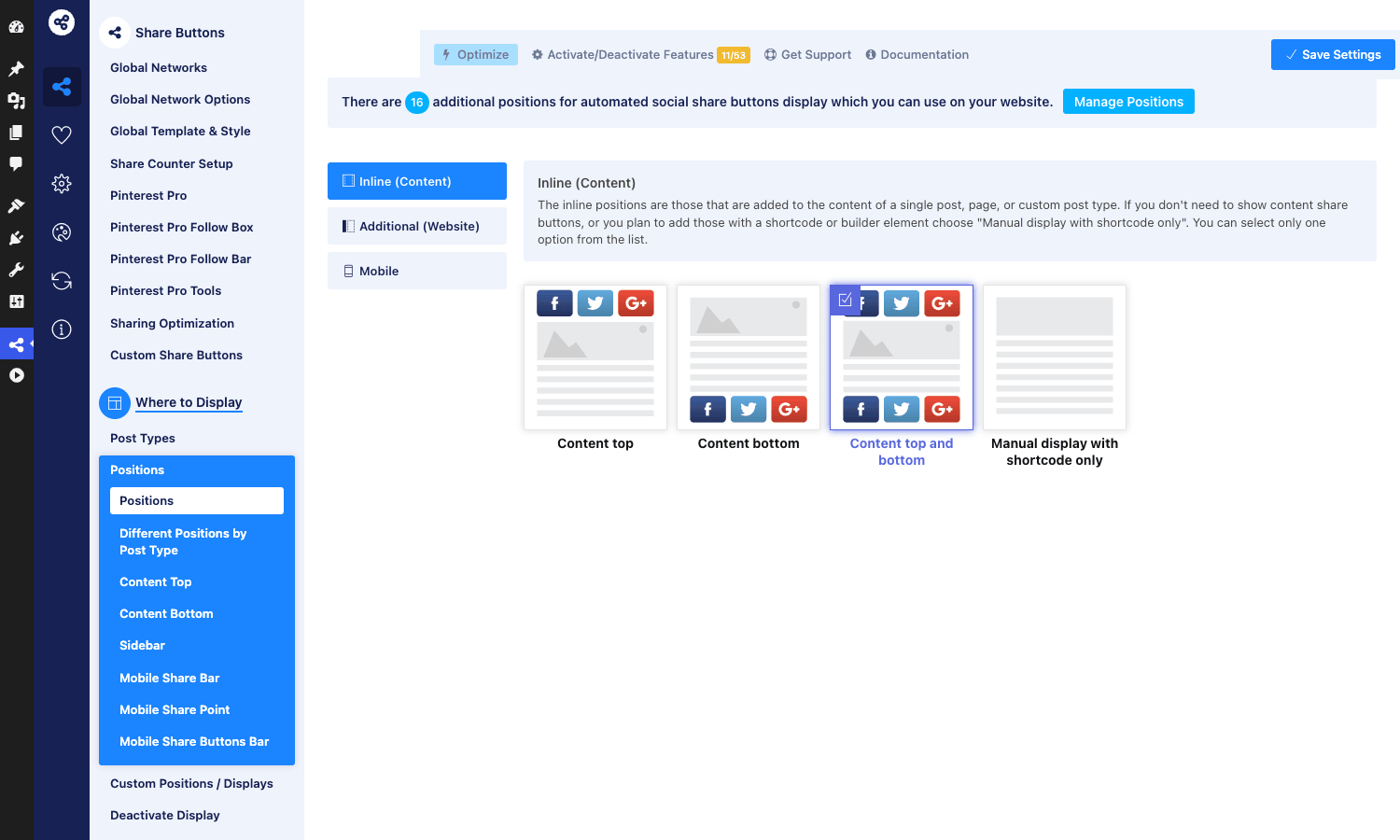
Task: Open Sharing Optimization
Action: click(173, 323)
